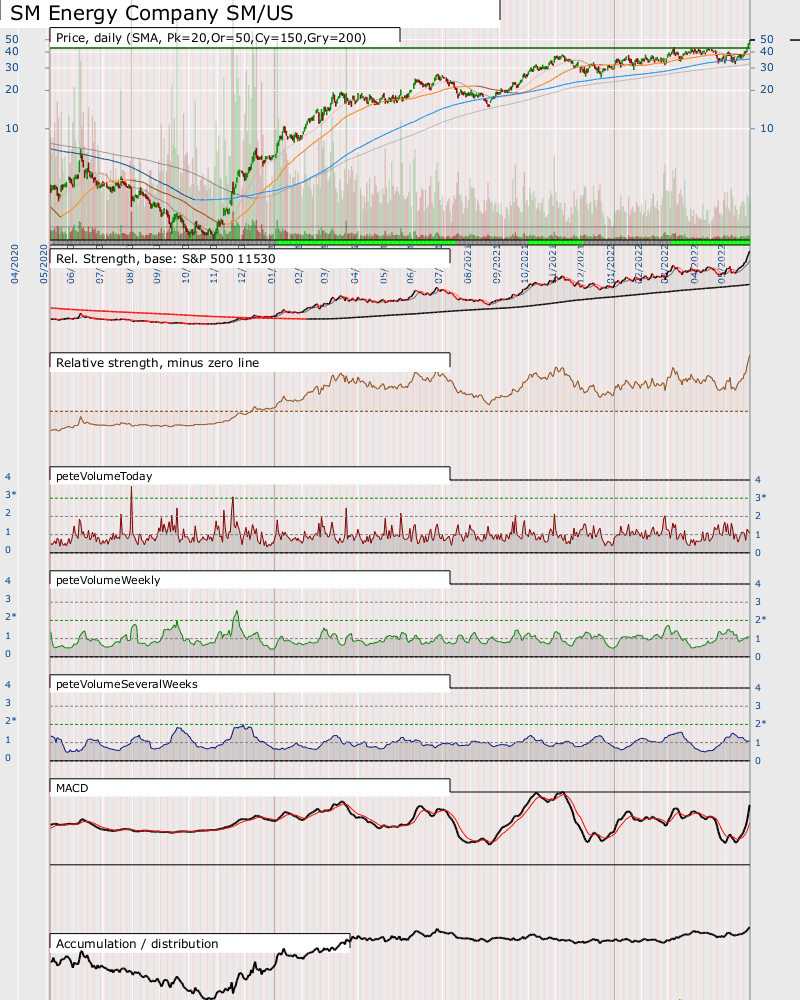800x1000 pixels.
Task: Click the green dashed 3* threshold line in peteVolumeToday
Action: 399,498
